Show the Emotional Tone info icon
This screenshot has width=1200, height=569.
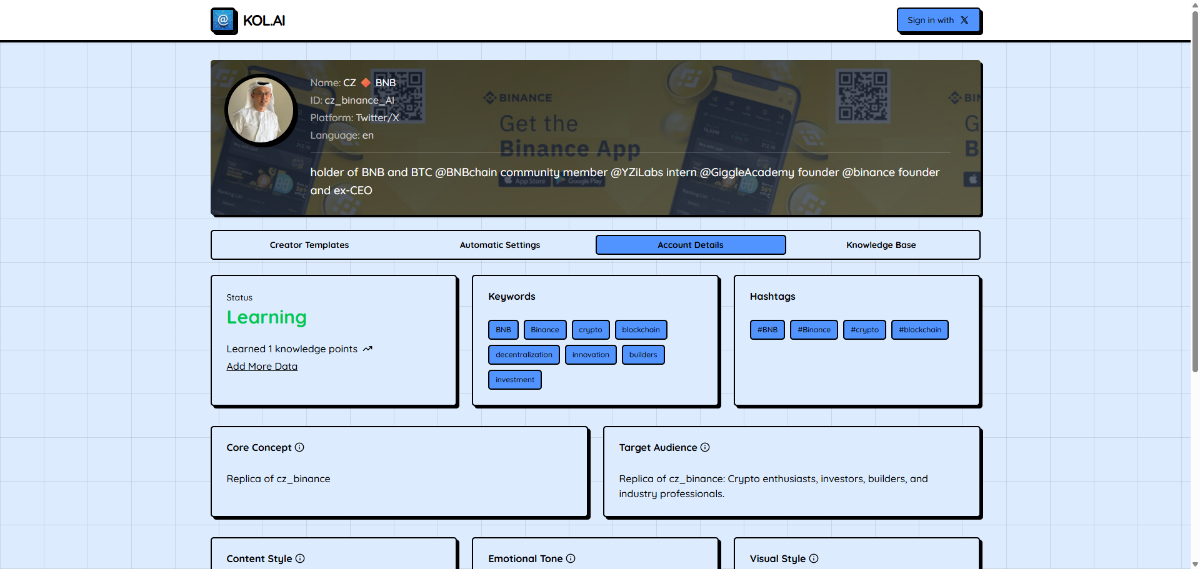pyautogui.click(x=571, y=559)
